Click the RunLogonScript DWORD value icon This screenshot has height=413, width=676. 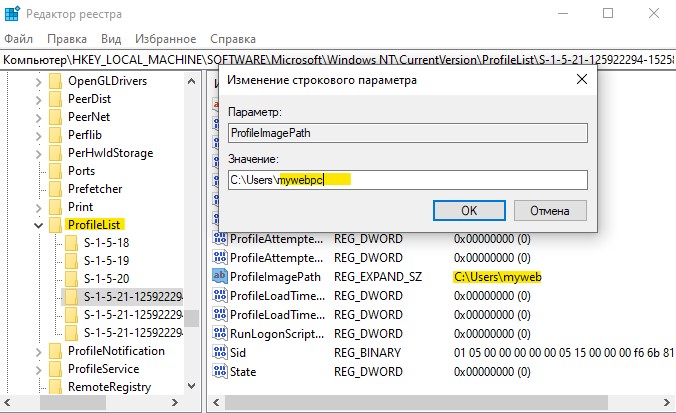coord(220,333)
